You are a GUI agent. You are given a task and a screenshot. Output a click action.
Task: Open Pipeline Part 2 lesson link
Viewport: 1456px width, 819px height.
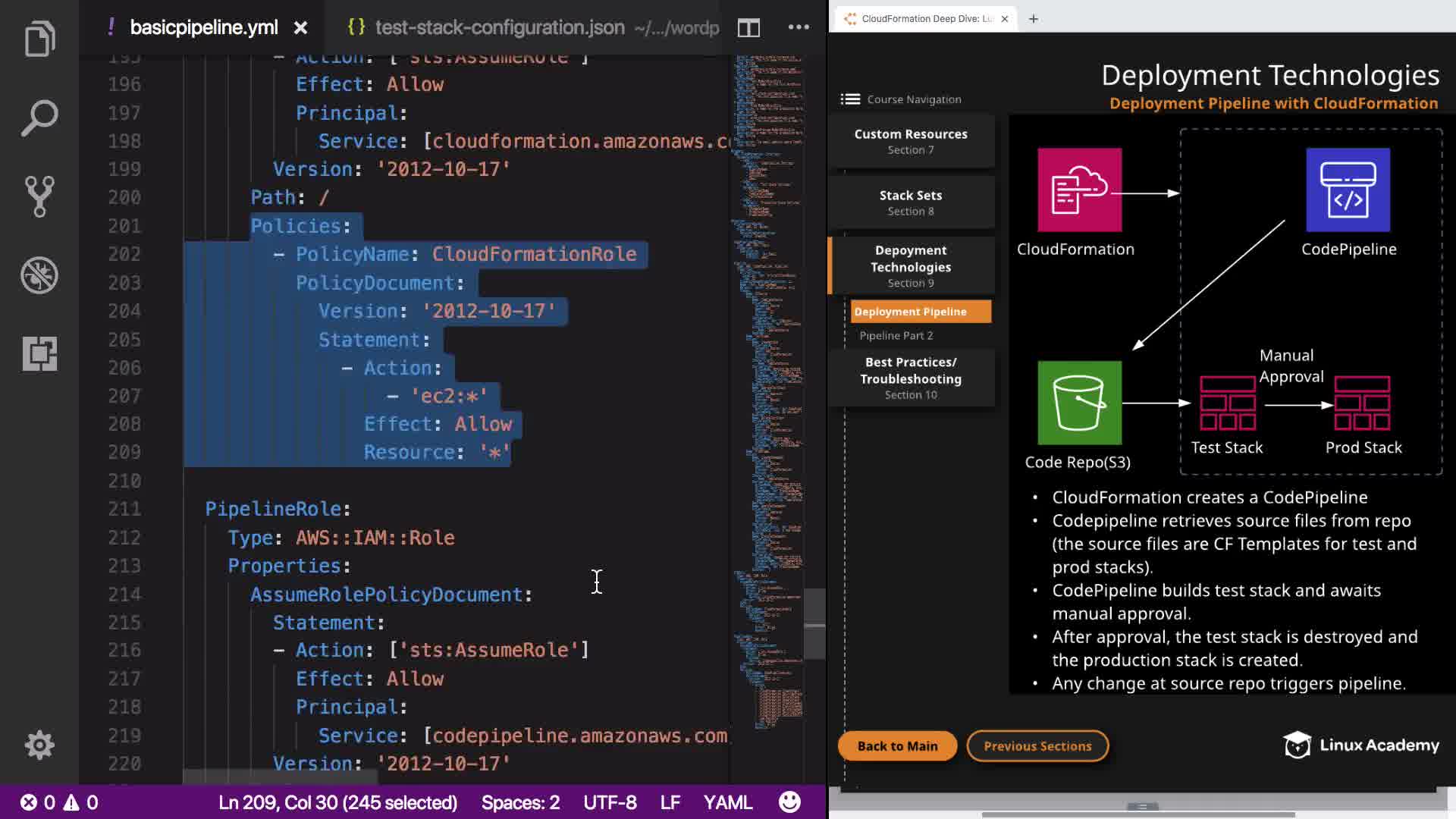(896, 336)
